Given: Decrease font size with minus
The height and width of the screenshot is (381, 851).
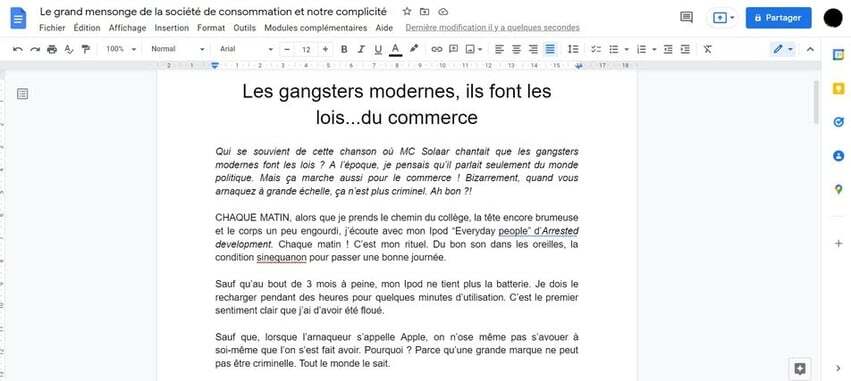Looking at the screenshot, I should click(x=288, y=49).
